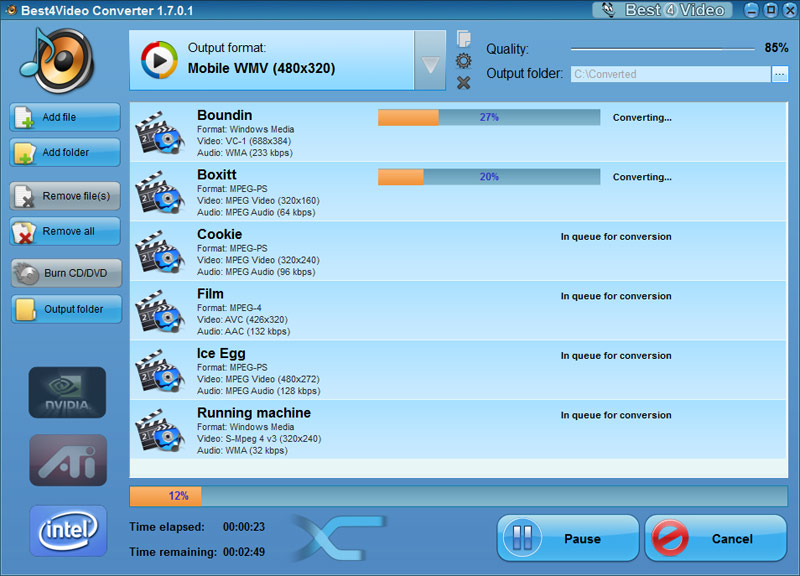The width and height of the screenshot is (800, 576).
Task: Click the Boxitt 20% progress bar
Action: point(489,177)
